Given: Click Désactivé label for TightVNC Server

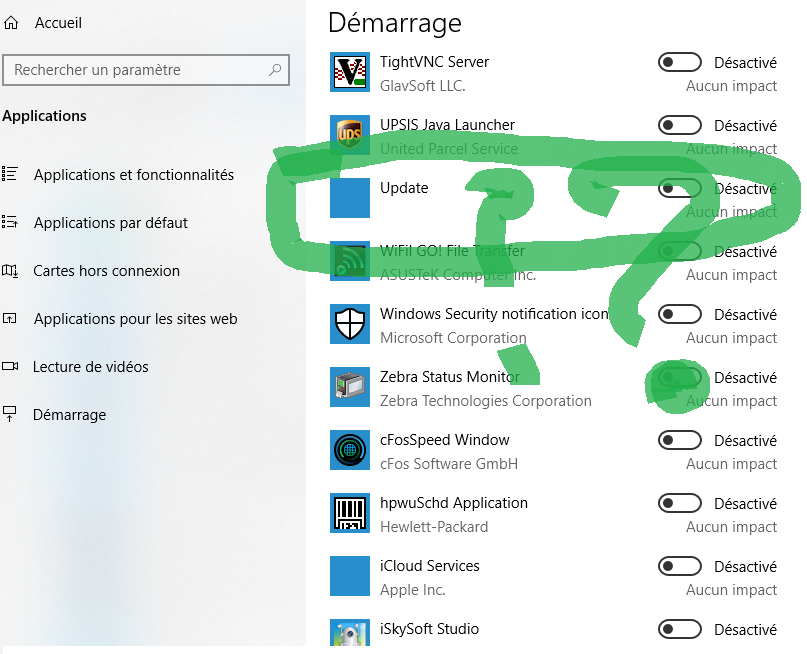Looking at the screenshot, I should pos(745,63).
